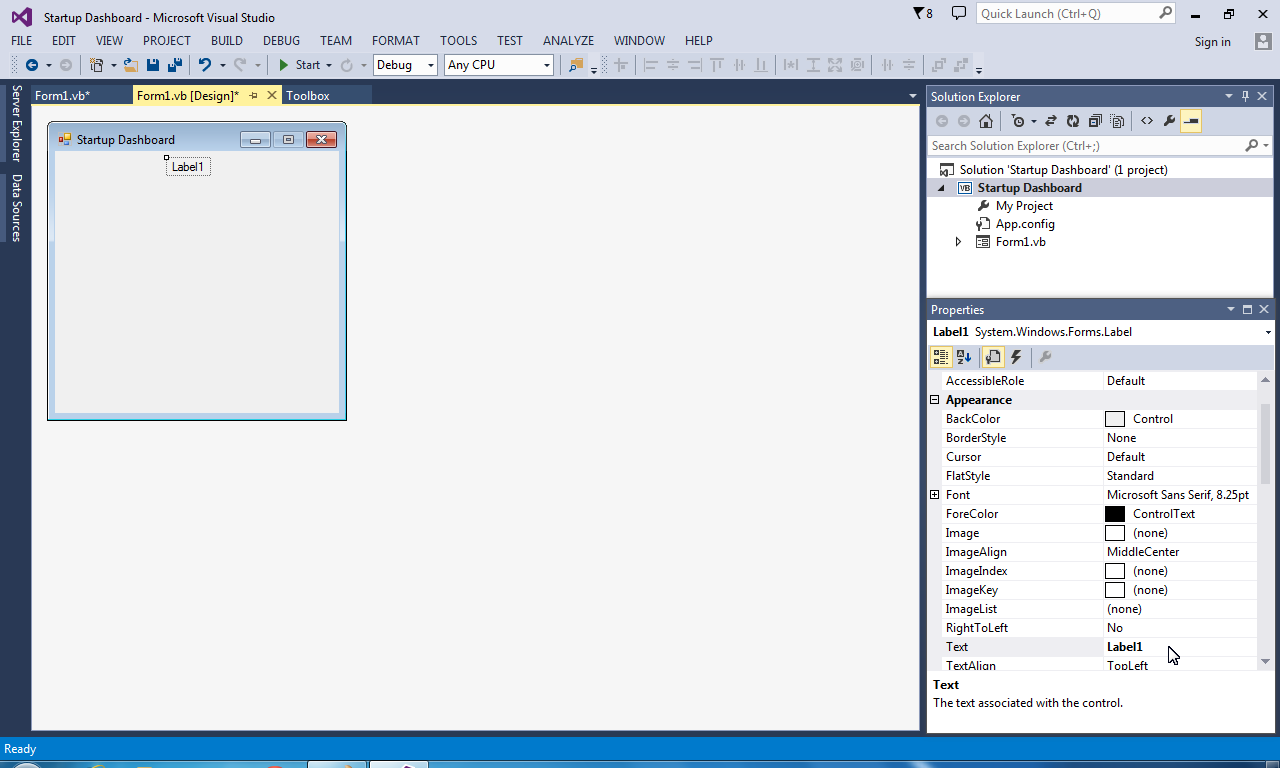This screenshot has height=768, width=1281.
Task: Click the ForeColor ControlText black swatch
Action: [1115, 514]
